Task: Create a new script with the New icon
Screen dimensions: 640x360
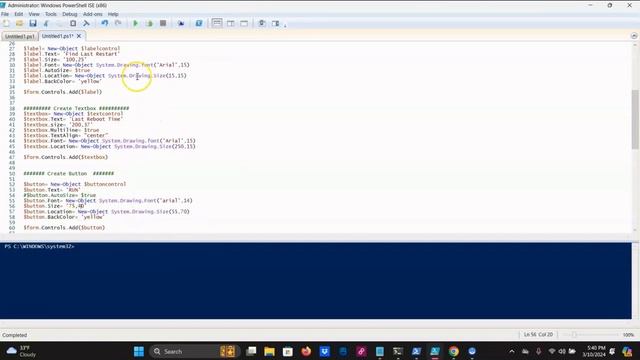Action: 6,23
